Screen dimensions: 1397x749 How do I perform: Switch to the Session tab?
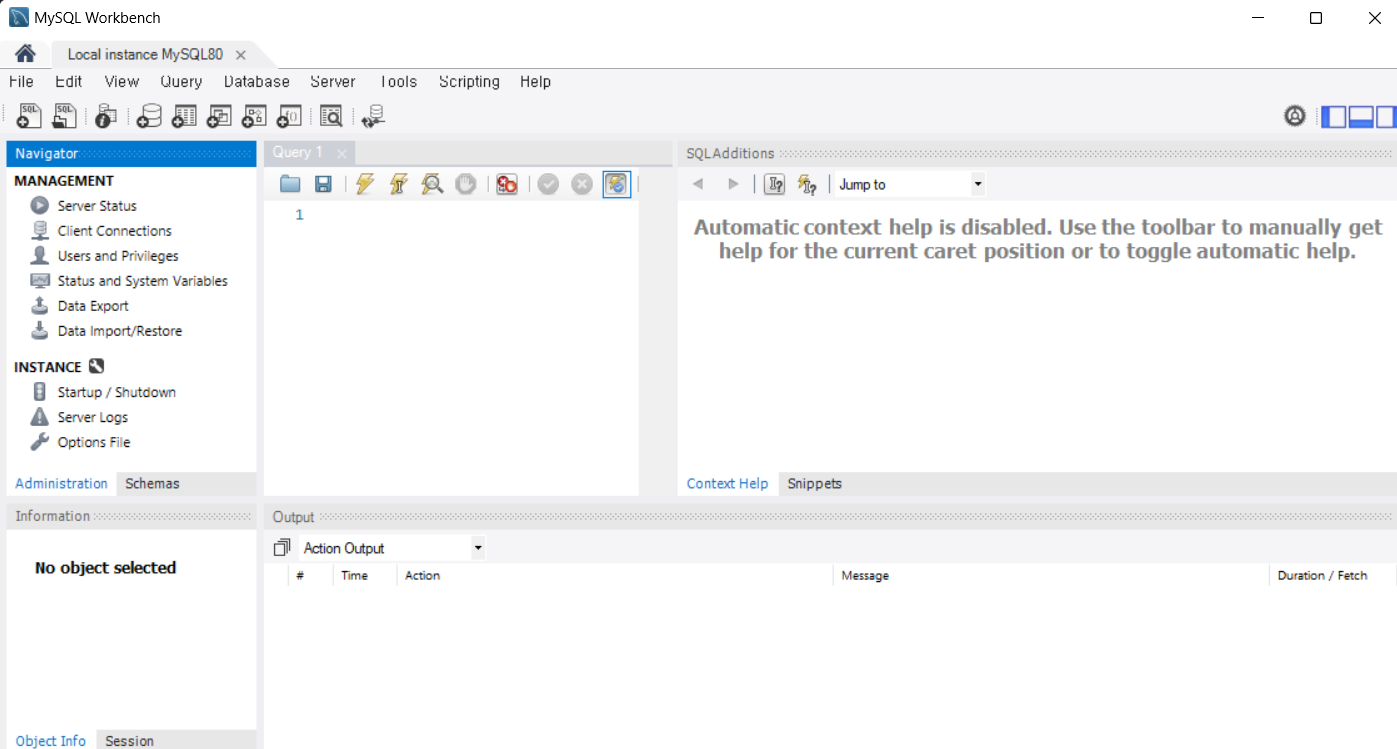(129, 741)
